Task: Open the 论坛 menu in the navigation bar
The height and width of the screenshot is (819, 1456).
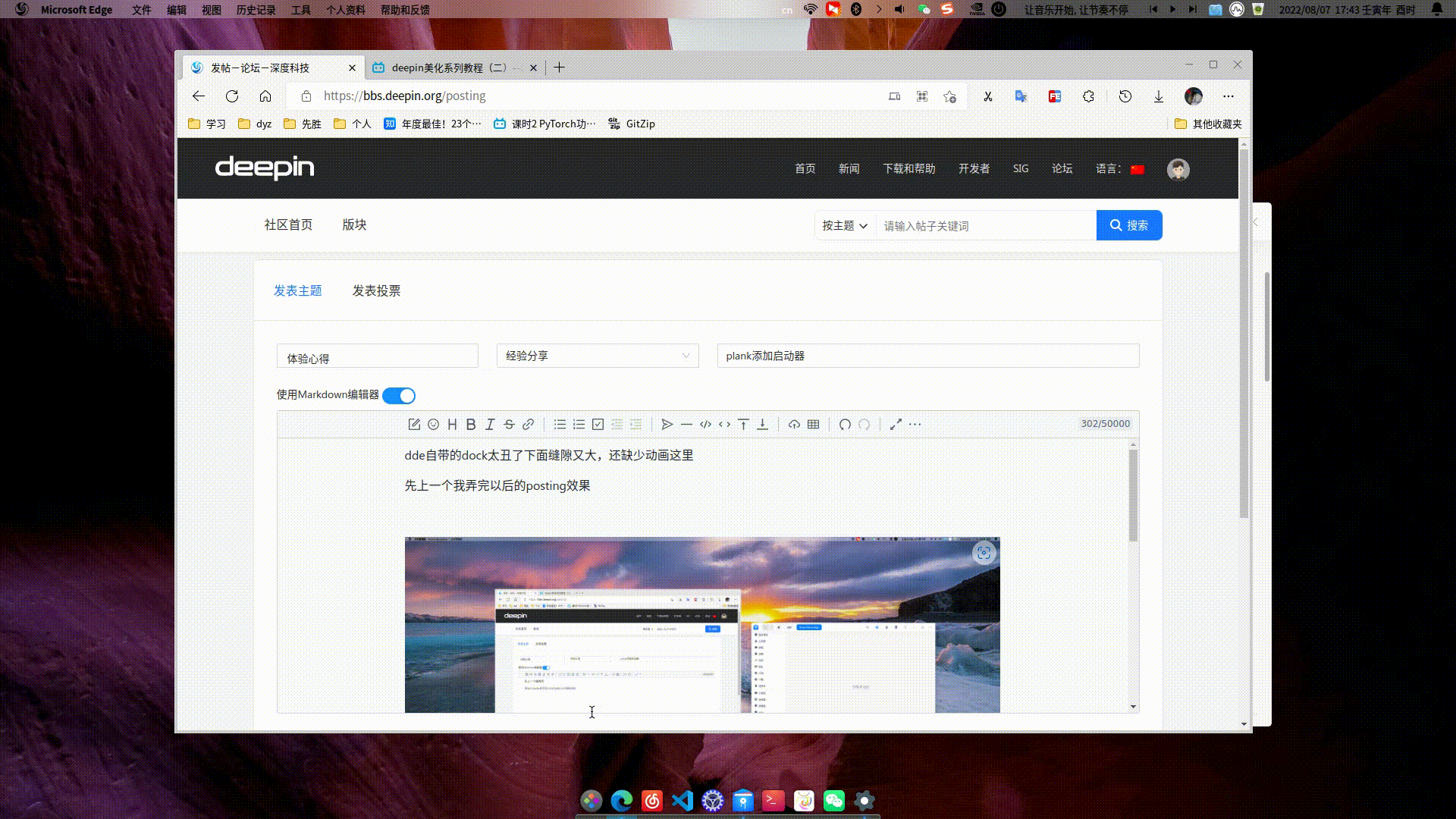Action: (1062, 168)
